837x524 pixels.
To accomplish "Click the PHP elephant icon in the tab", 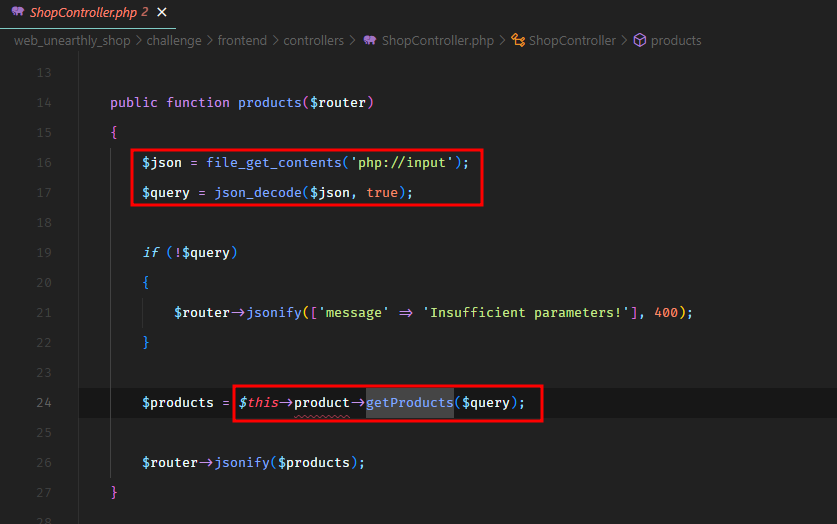I will [18, 13].
